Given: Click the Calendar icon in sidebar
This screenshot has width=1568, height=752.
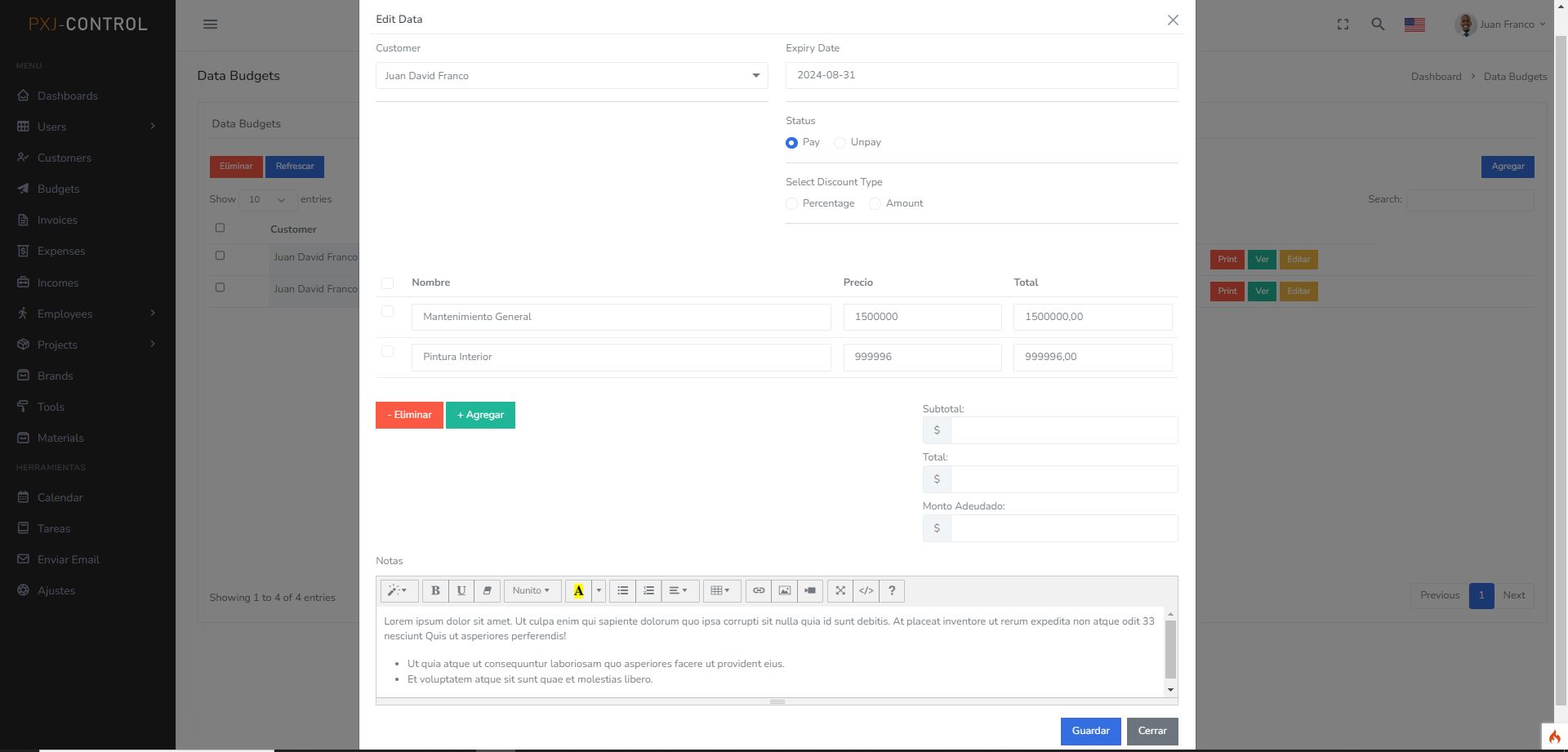Looking at the screenshot, I should (23, 497).
